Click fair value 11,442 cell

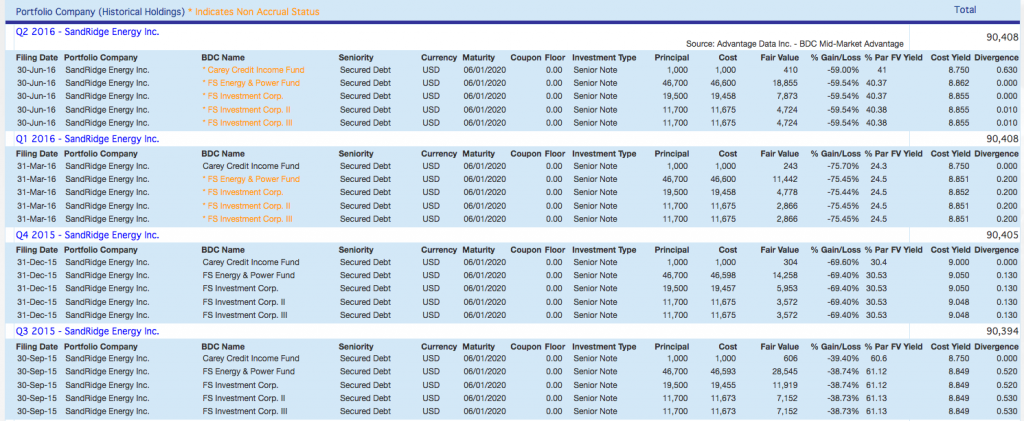tap(786, 179)
